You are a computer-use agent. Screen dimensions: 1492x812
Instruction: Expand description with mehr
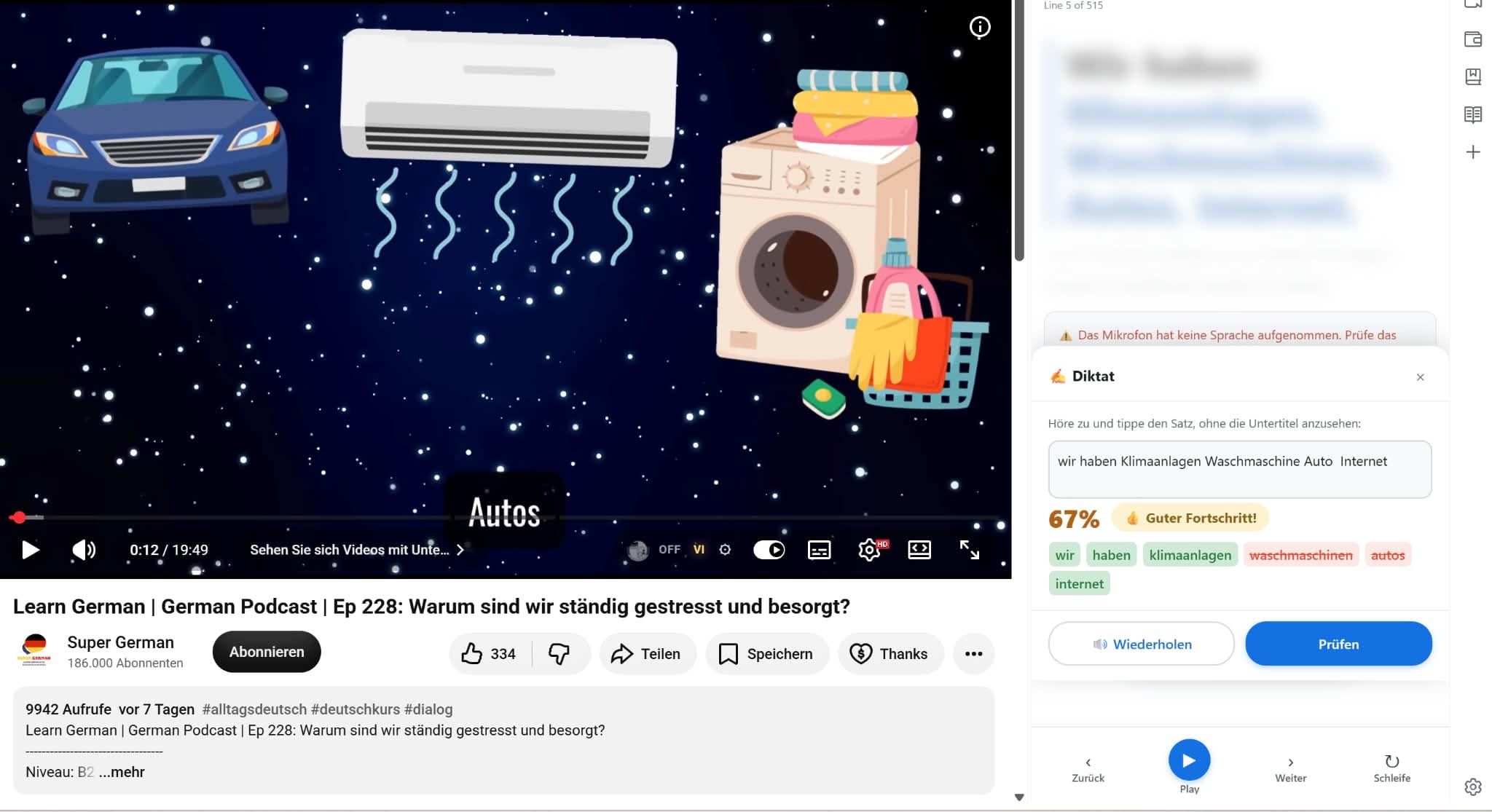click(122, 772)
